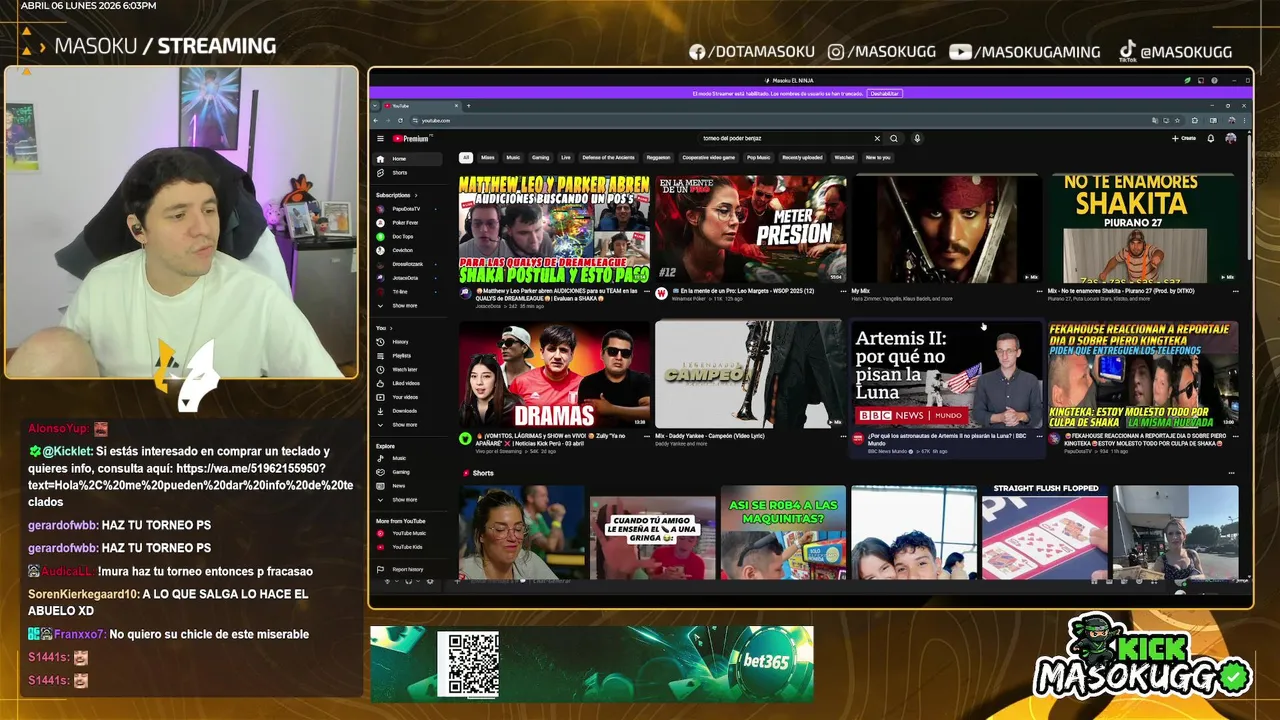Click the search magnifier button
Screen dimensions: 1280x720
coord(894,139)
